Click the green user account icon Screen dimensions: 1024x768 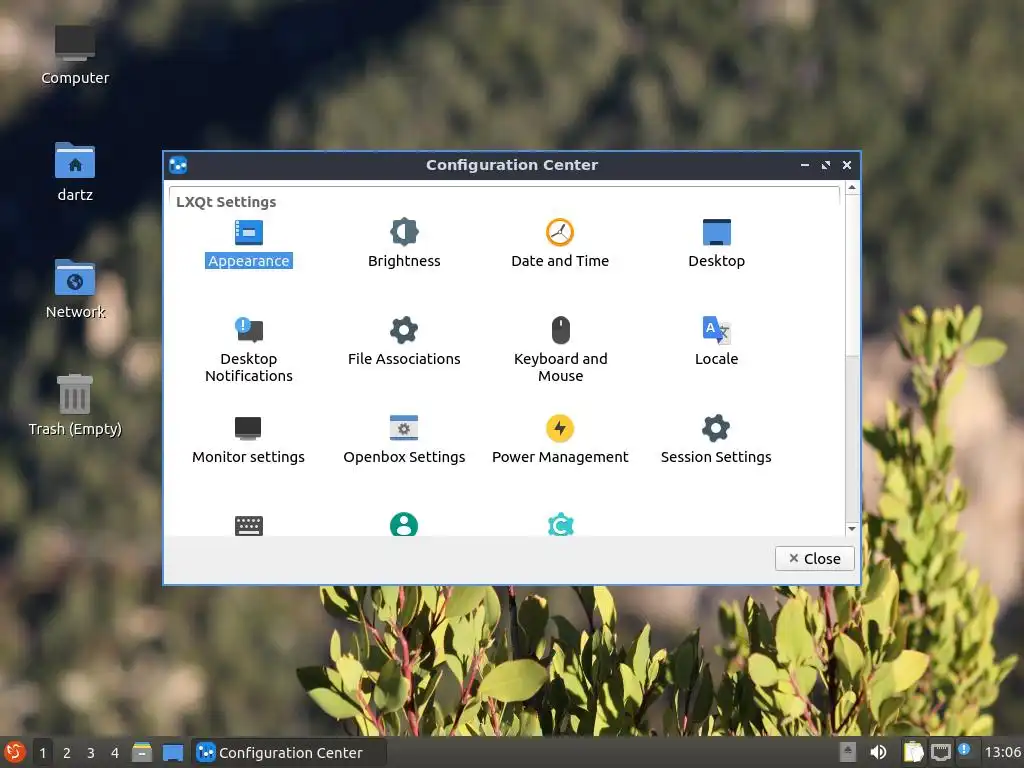(404, 524)
